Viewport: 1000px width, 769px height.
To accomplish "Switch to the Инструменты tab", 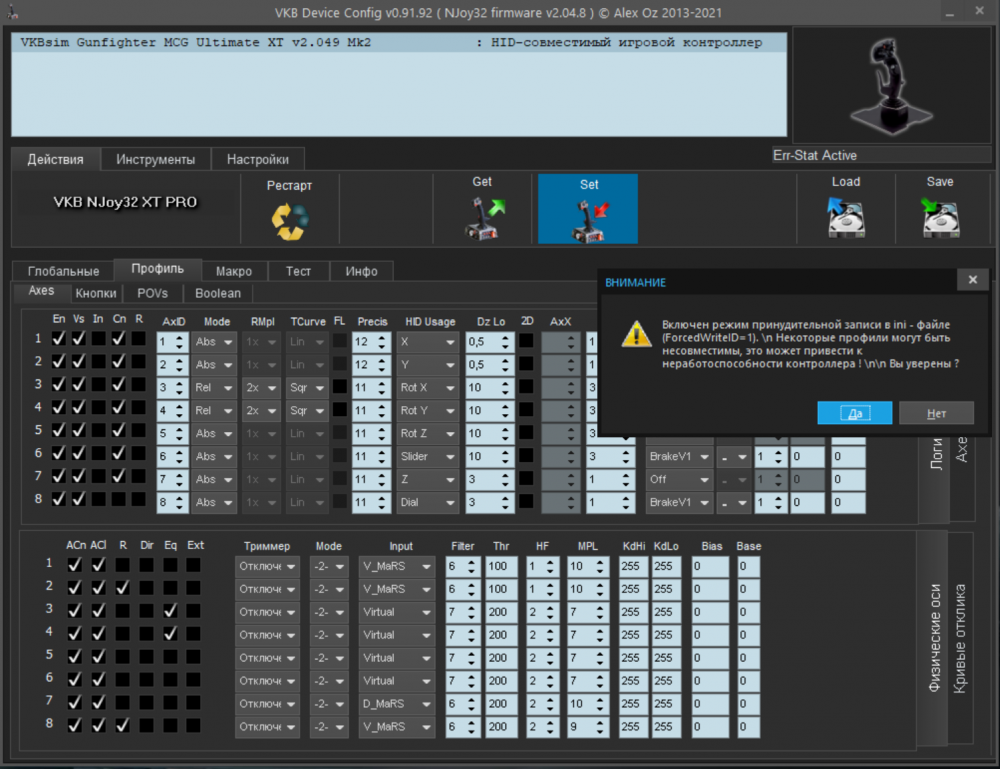I will pyautogui.click(x=155, y=159).
